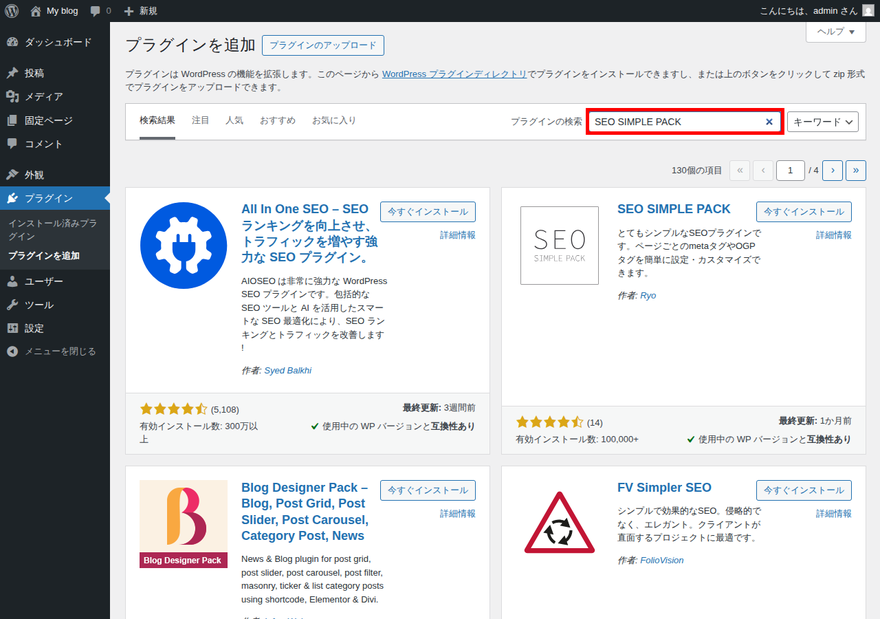The height and width of the screenshot is (619, 880).
Task: Open author FolioVision link
Action: coord(662,560)
